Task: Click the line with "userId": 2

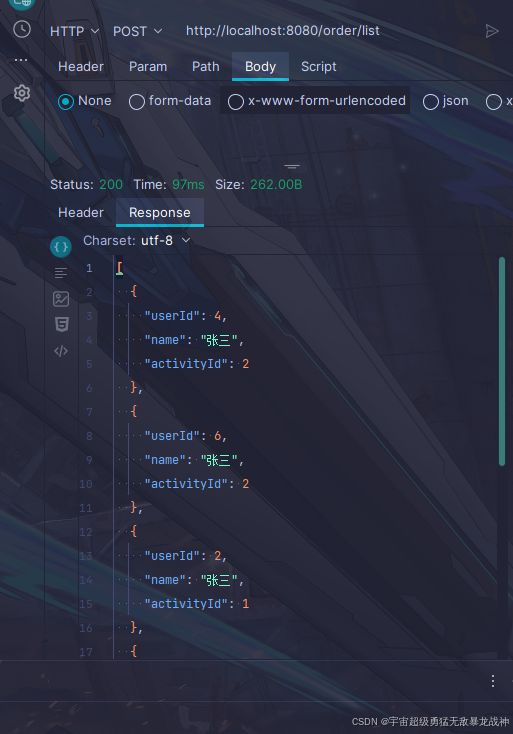Action: (185, 556)
